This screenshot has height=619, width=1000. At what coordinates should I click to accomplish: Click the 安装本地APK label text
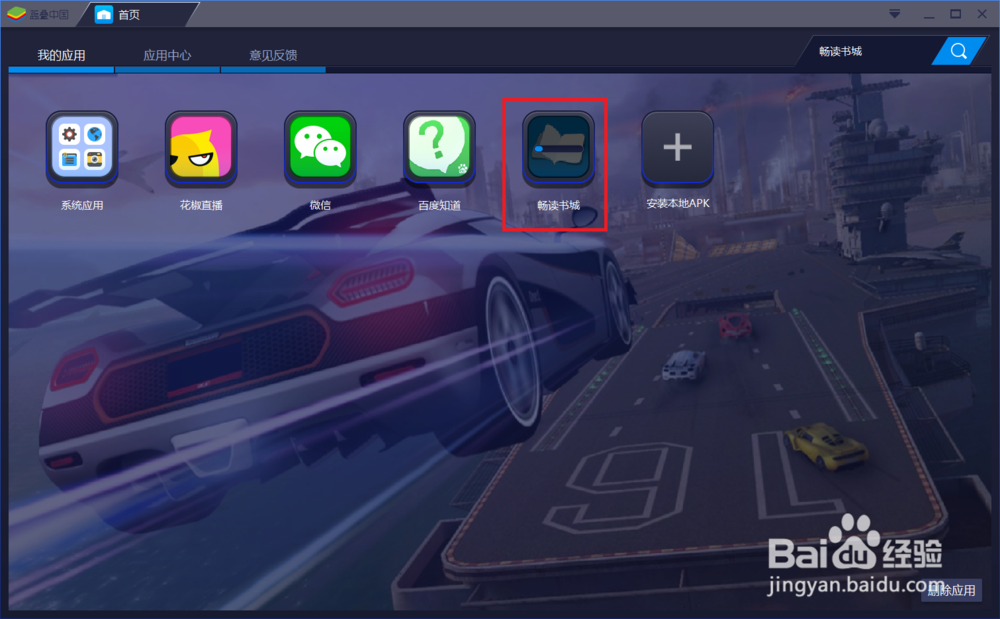click(x=677, y=203)
